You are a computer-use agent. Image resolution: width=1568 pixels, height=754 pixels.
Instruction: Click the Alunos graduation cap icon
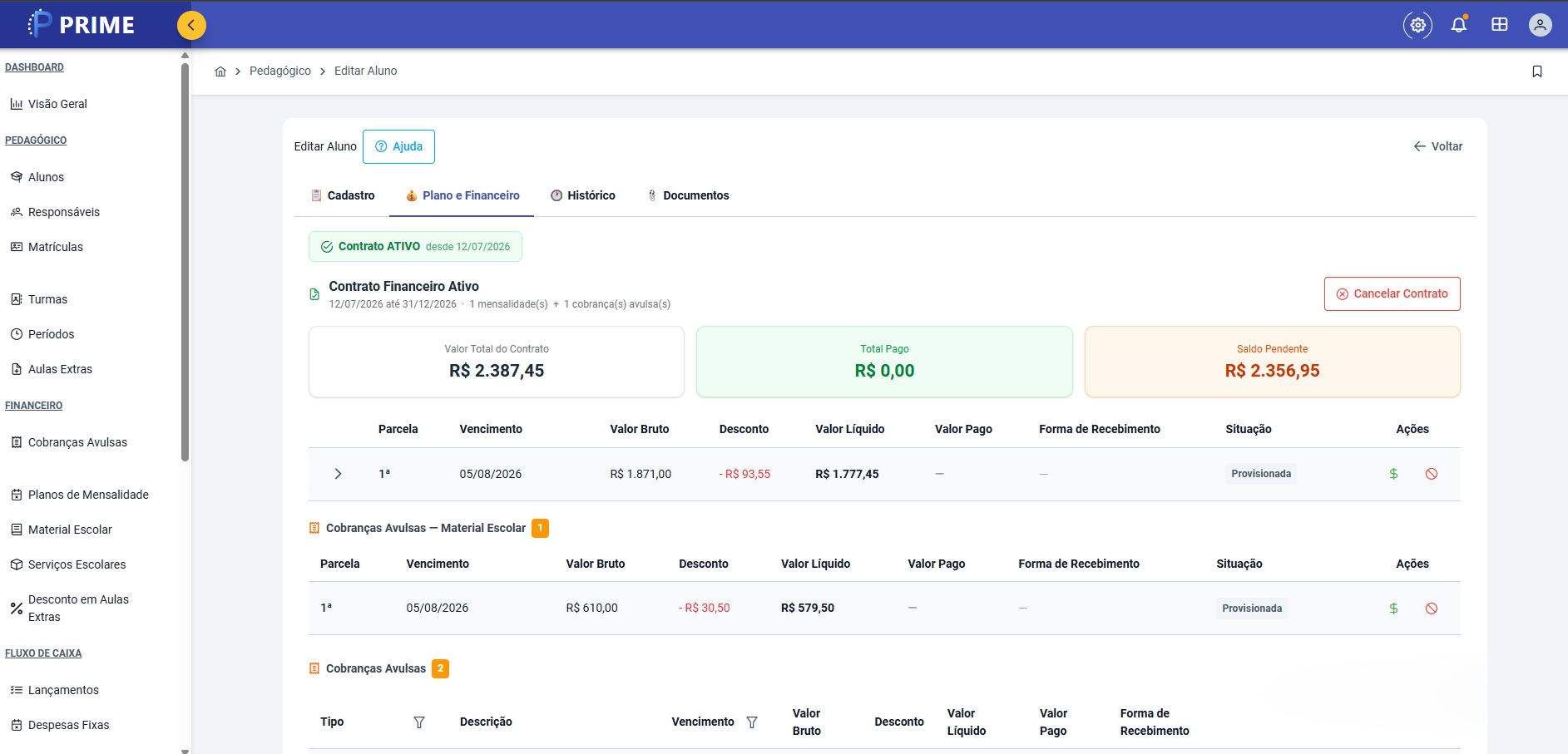tap(17, 177)
